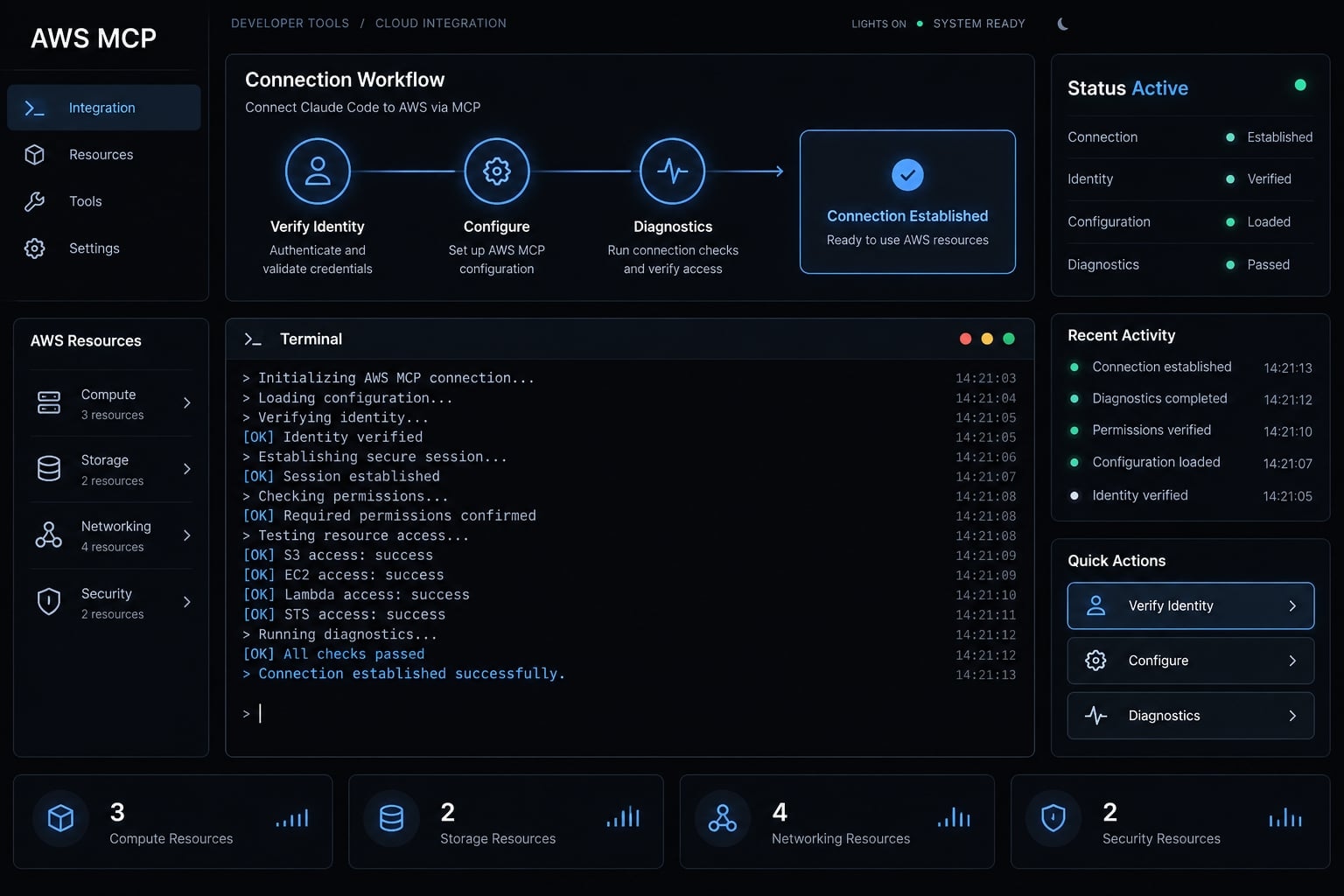
Task: Click the Diagnostics pulse workflow step icon
Action: tap(673, 171)
